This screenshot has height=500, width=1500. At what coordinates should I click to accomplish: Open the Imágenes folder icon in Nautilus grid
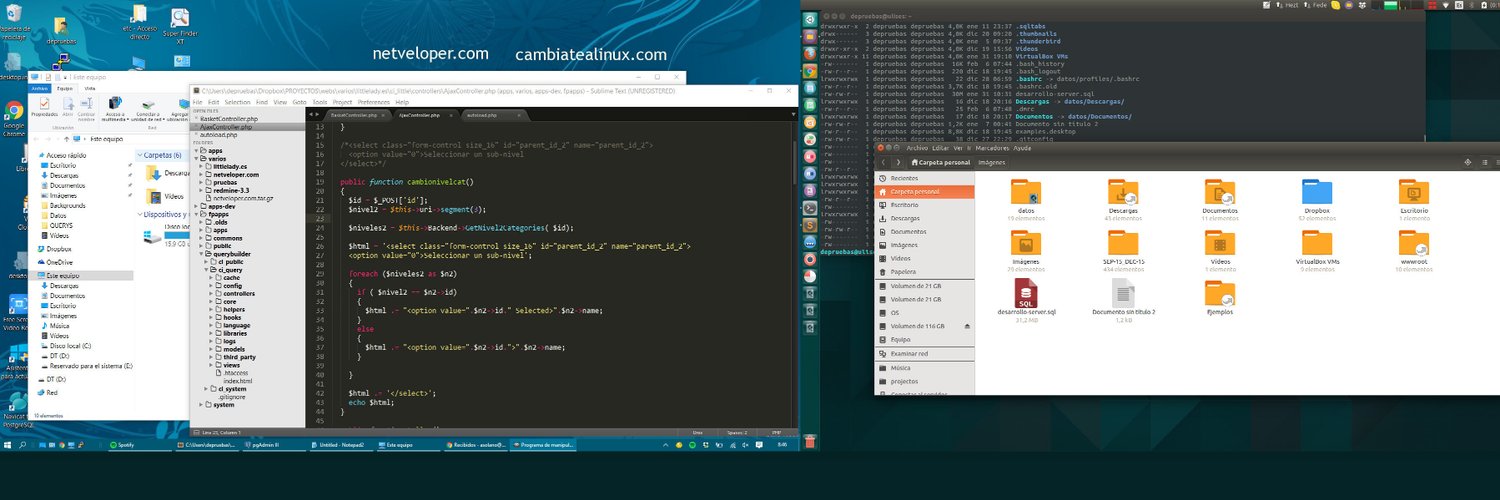point(1025,243)
